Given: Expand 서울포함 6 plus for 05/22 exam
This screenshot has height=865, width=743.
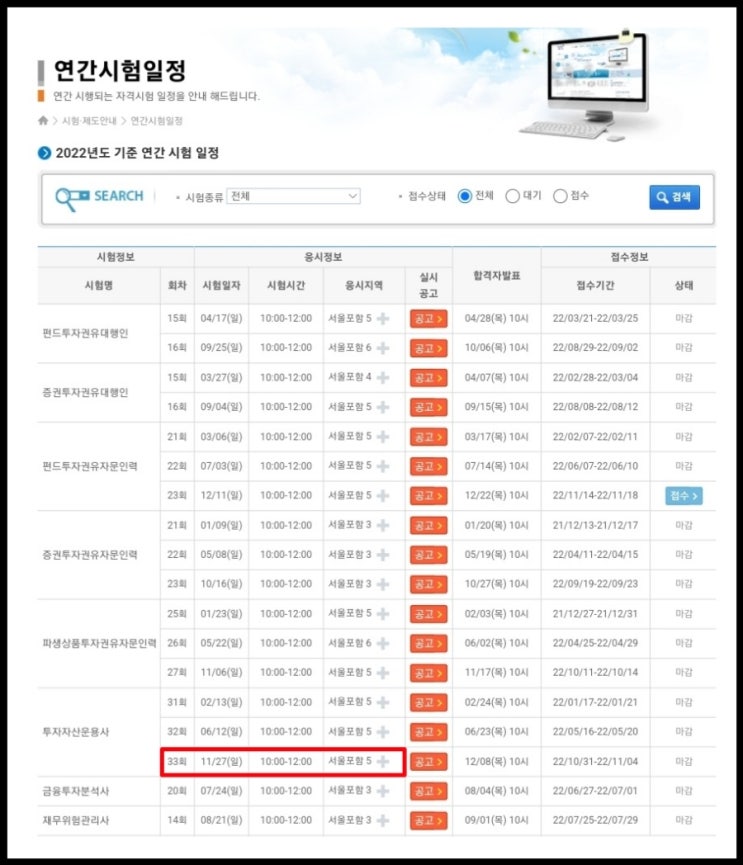Looking at the screenshot, I should click(x=383, y=643).
